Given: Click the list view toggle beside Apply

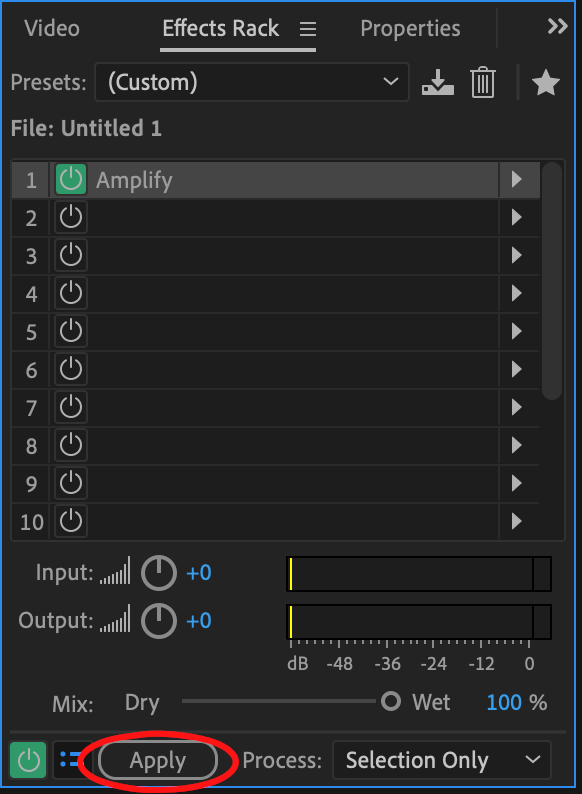Looking at the screenshot, I should [71, 760].
